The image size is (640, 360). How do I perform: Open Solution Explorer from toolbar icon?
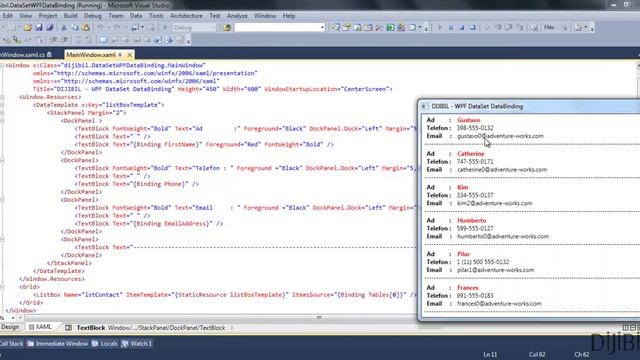pyautogui.click(x=336, y=27)
